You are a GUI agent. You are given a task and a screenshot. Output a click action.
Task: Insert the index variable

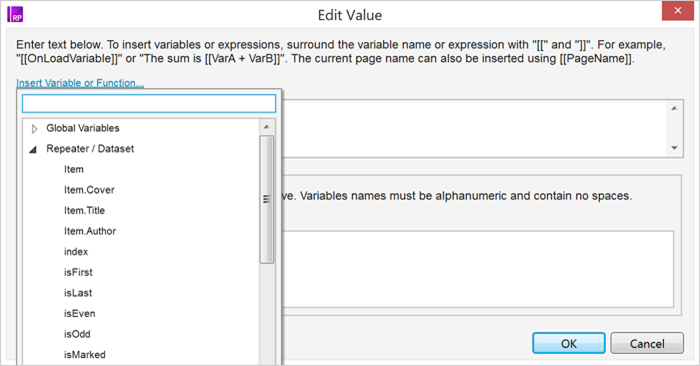(x=76, y=251)
